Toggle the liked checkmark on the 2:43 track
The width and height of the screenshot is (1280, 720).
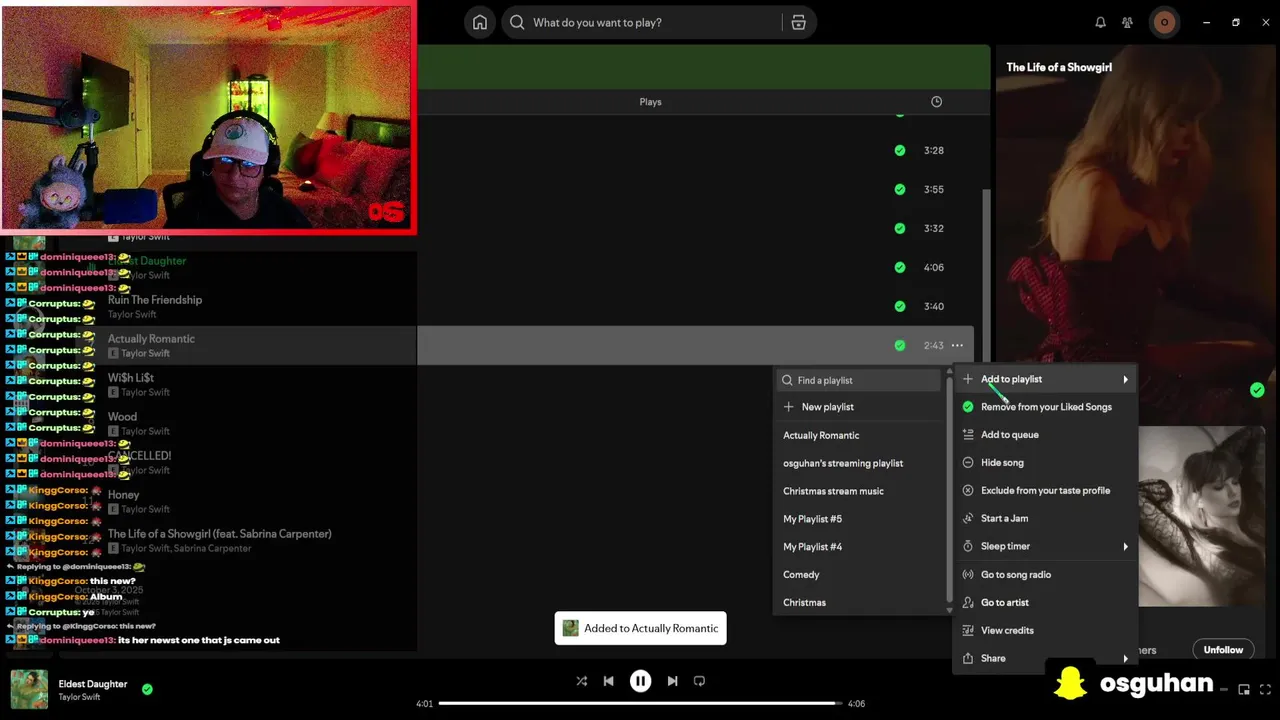(x=900, y=345)
